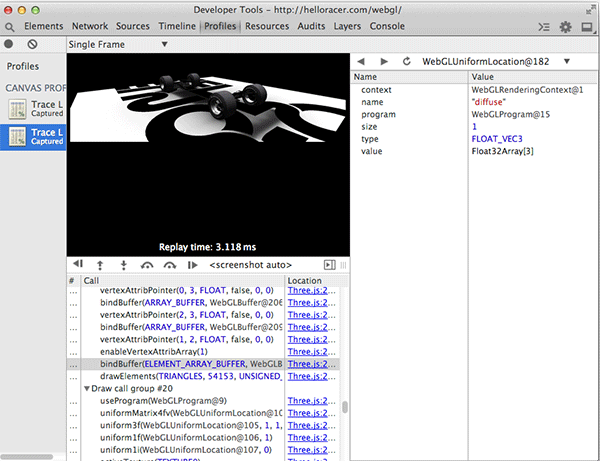Step to next draw call
Viewport: 600px width, 461px height.
click(x=123, y=265)
